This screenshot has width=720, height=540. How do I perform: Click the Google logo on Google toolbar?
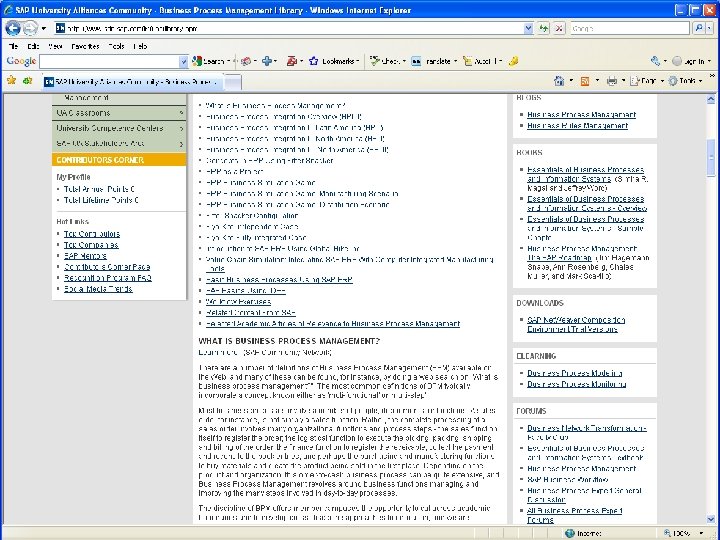(21, 61)
